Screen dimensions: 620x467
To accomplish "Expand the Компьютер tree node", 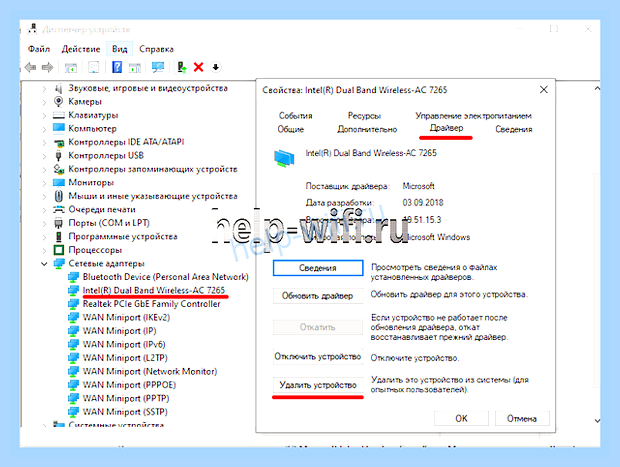I will (44, 129).
